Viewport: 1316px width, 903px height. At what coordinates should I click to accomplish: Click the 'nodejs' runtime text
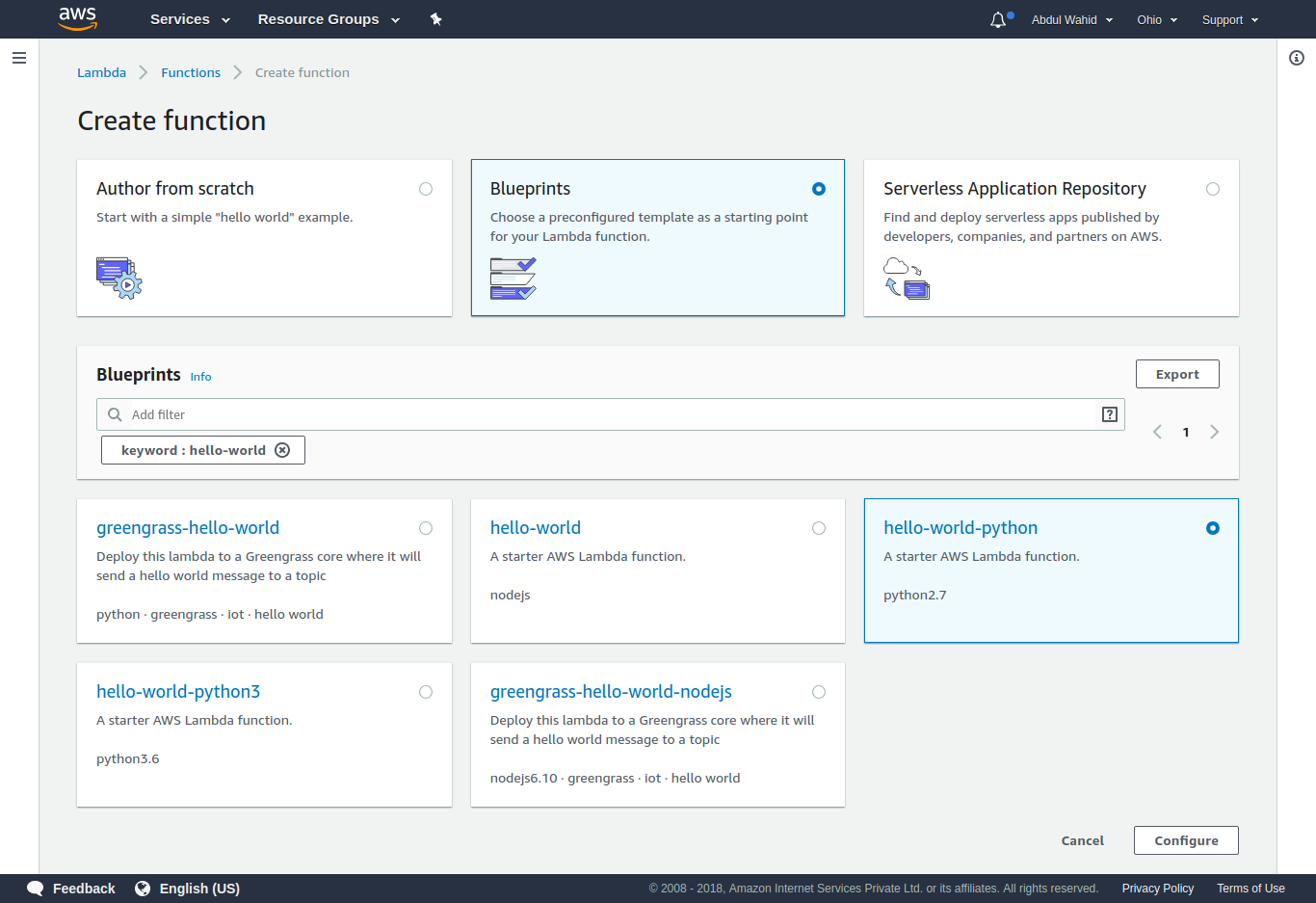pos(511,596)
